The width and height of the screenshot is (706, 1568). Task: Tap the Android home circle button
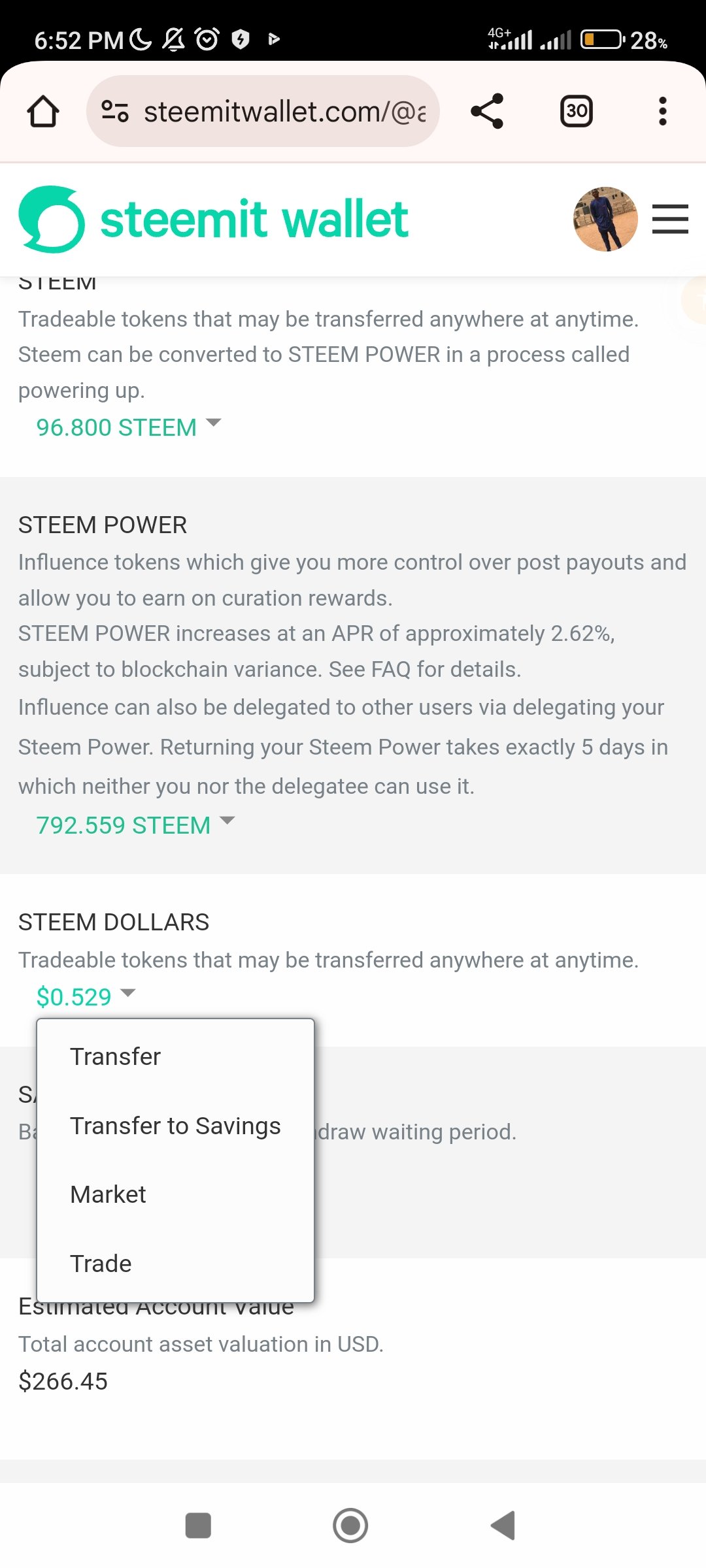tap(350, 1526)
